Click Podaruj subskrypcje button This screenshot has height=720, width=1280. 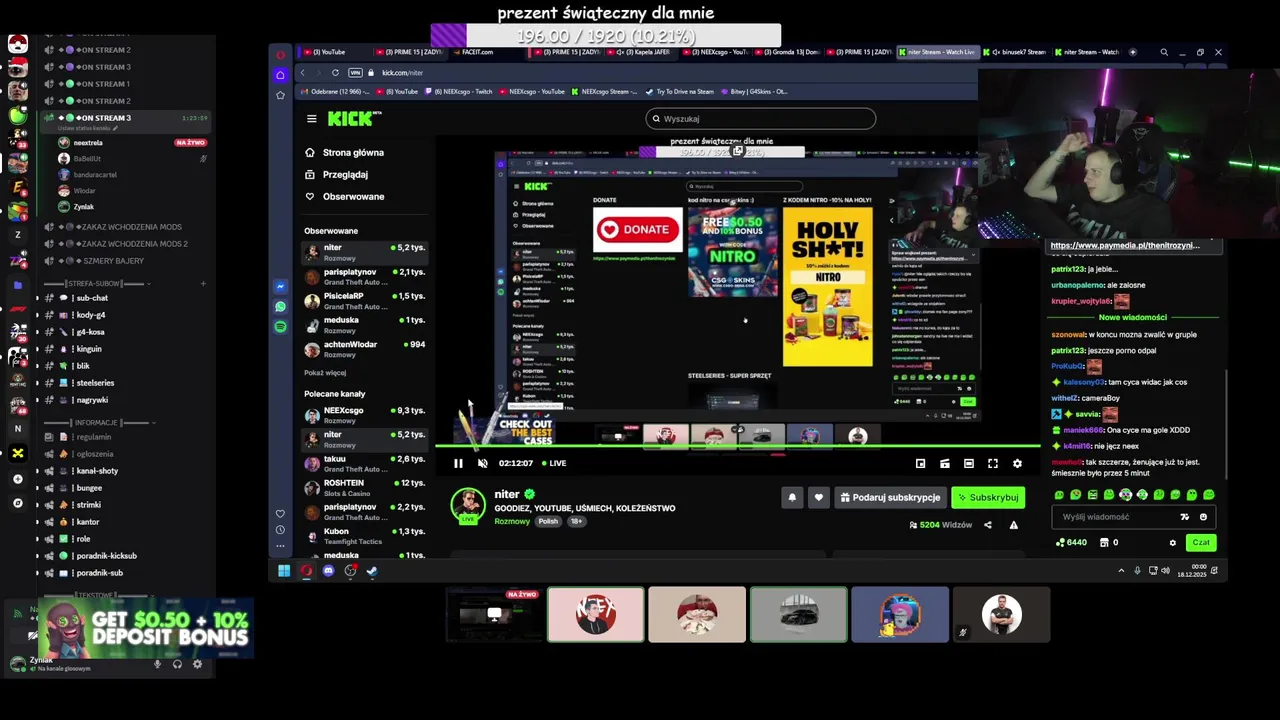coord(890,497)
